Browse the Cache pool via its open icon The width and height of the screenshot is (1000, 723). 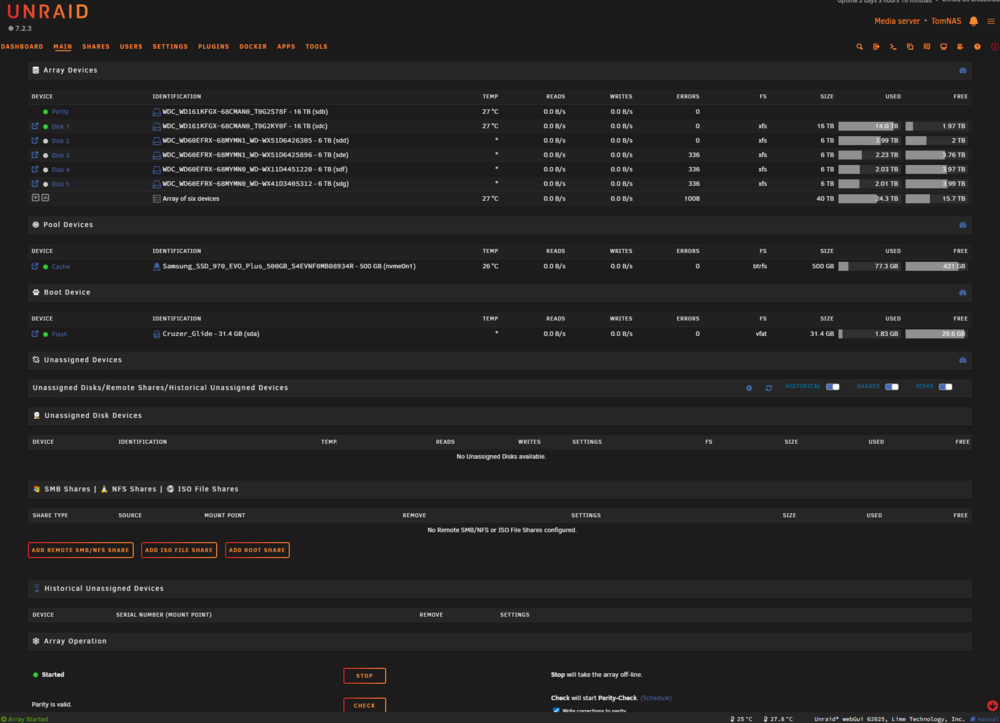(x=35, y=267)
